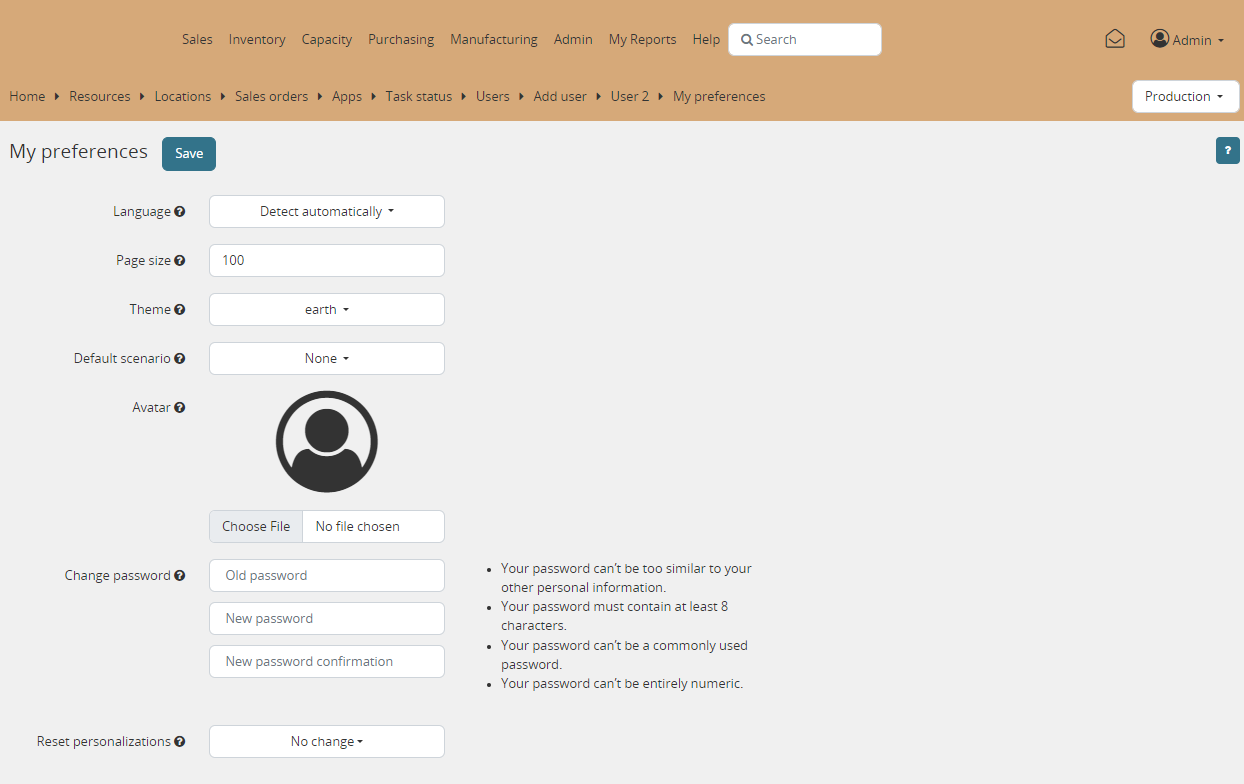
Task: Click the blue help question mark button
Action: [x=1228, y=150]
